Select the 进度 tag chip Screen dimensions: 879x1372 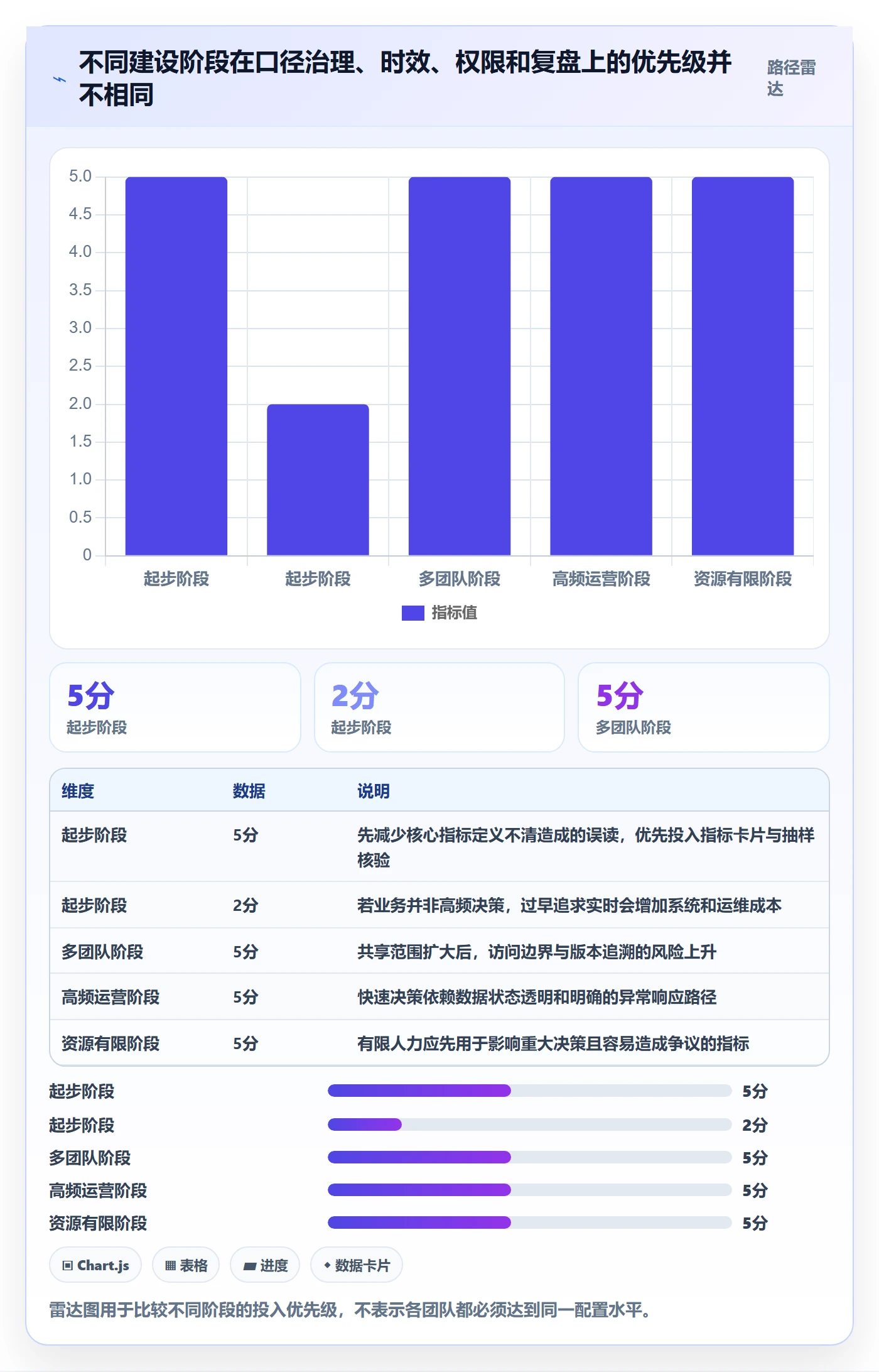pos(265,1265)
